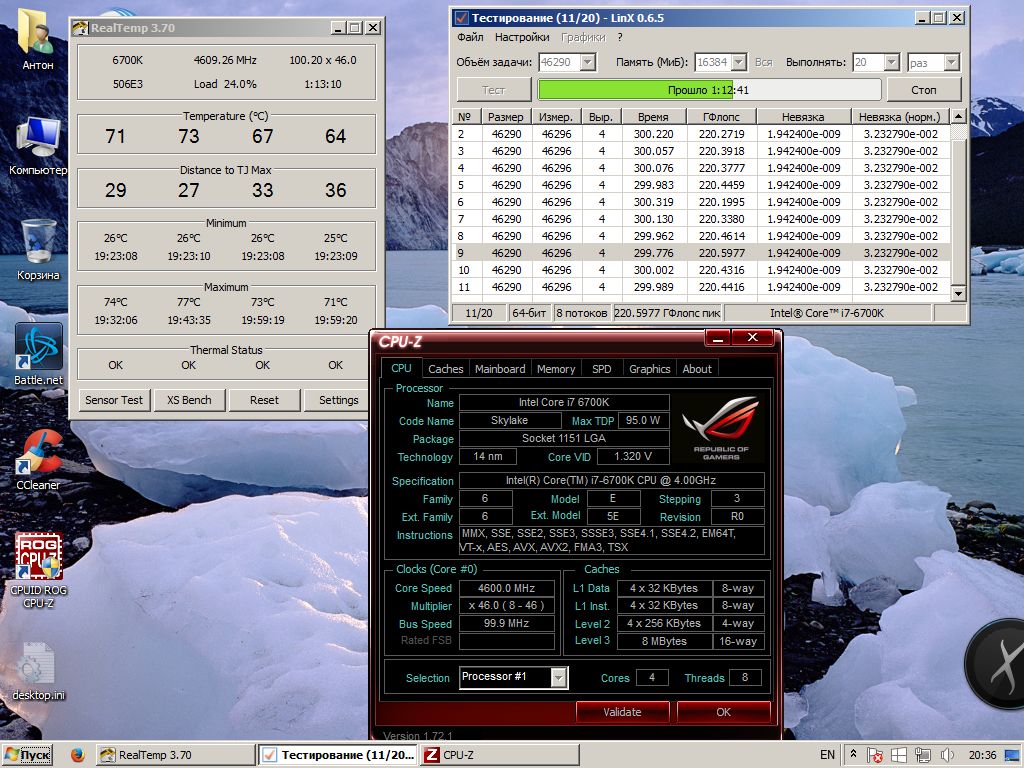
Task: Open the Настройки menu in LinX
Action: 522,37
